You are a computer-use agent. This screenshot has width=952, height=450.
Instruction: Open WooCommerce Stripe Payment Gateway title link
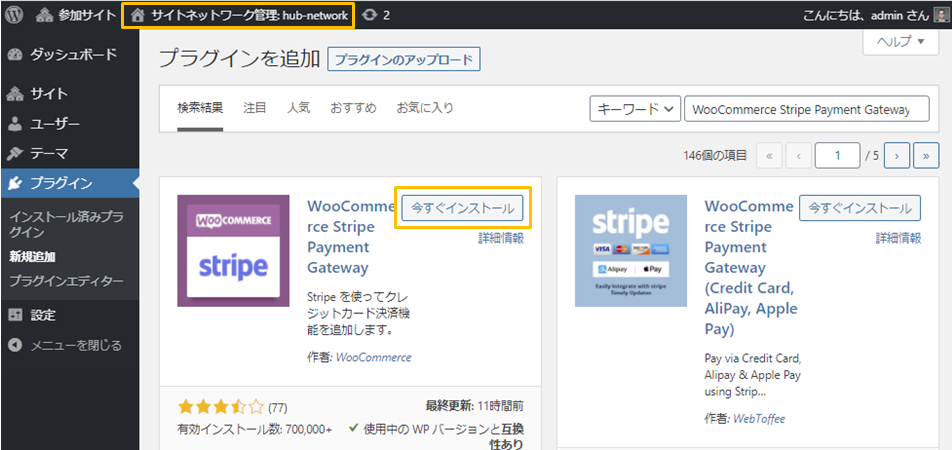click(352, 237)
